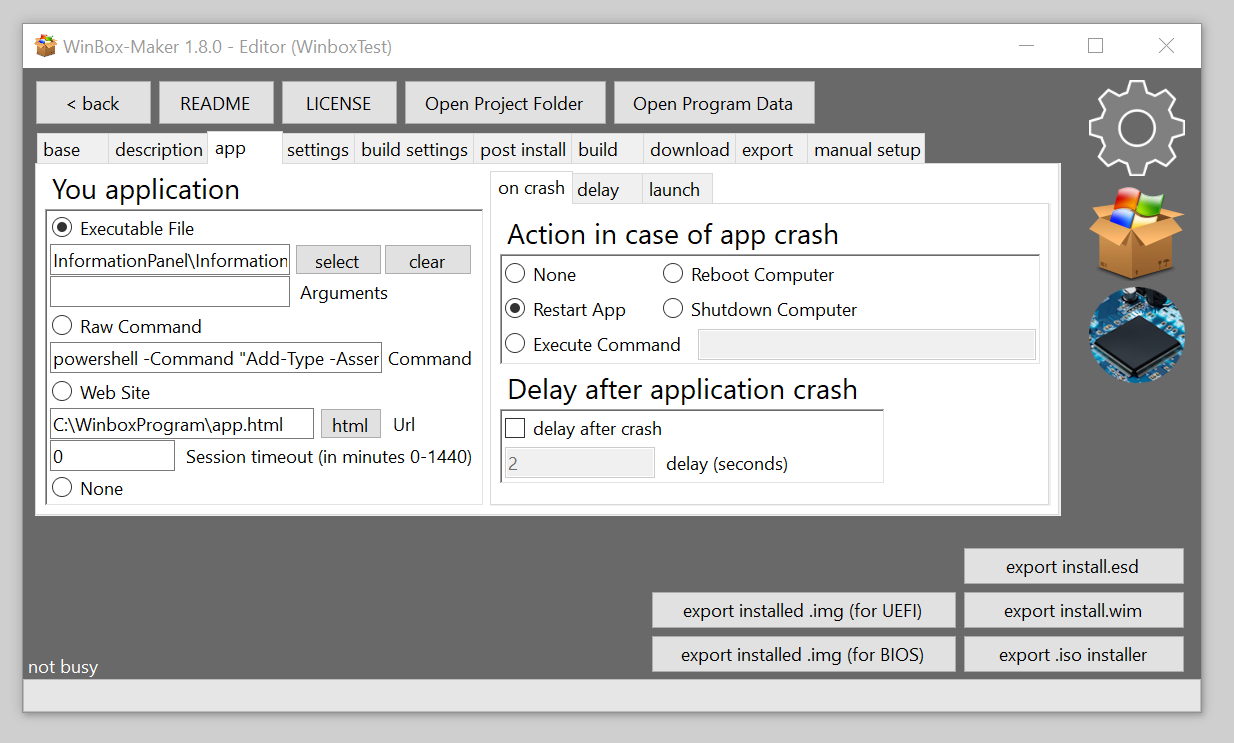Choose Reboot Computer crash action
The image size is (1234, 743).
pyautogui.click(x=673, y=274)
